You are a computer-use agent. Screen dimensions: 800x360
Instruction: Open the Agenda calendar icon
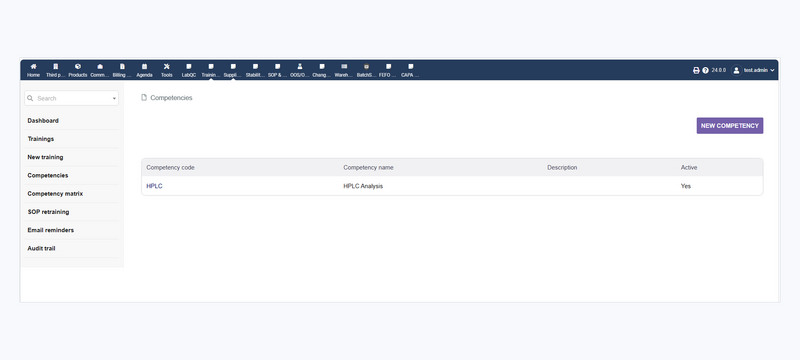click(x=144, y=66)
